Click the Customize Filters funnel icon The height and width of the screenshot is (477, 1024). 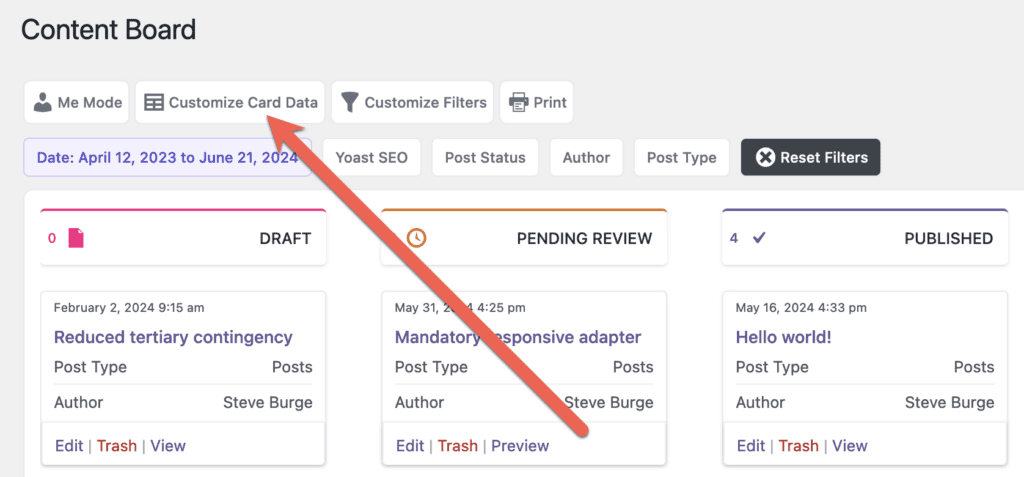[x=349, y=102]
